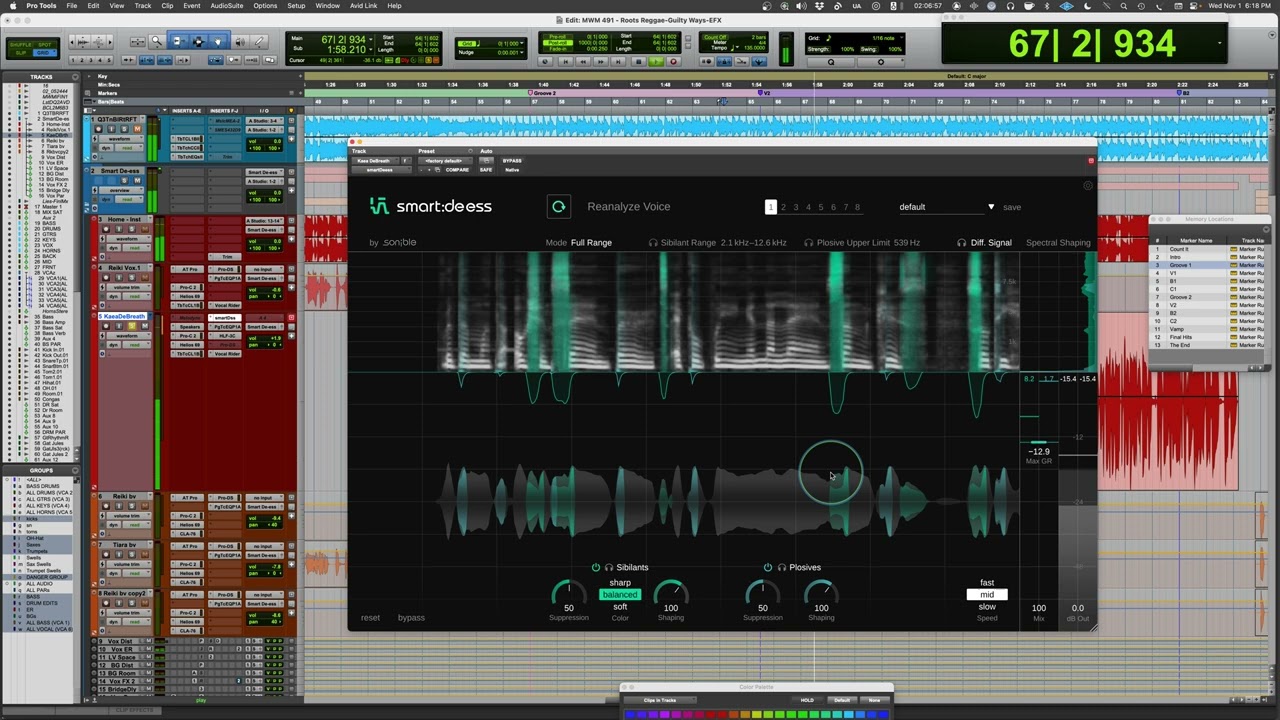Open the AudioSuite menu

click(x=227, y=6)
